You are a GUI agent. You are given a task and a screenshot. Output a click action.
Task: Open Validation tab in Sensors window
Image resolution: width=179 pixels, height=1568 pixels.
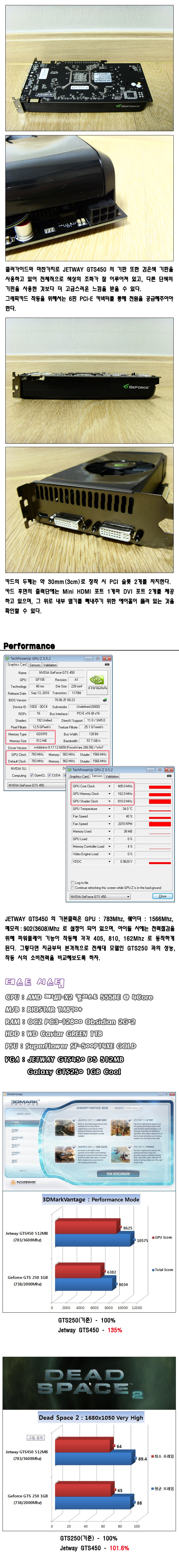pos(112,776)
